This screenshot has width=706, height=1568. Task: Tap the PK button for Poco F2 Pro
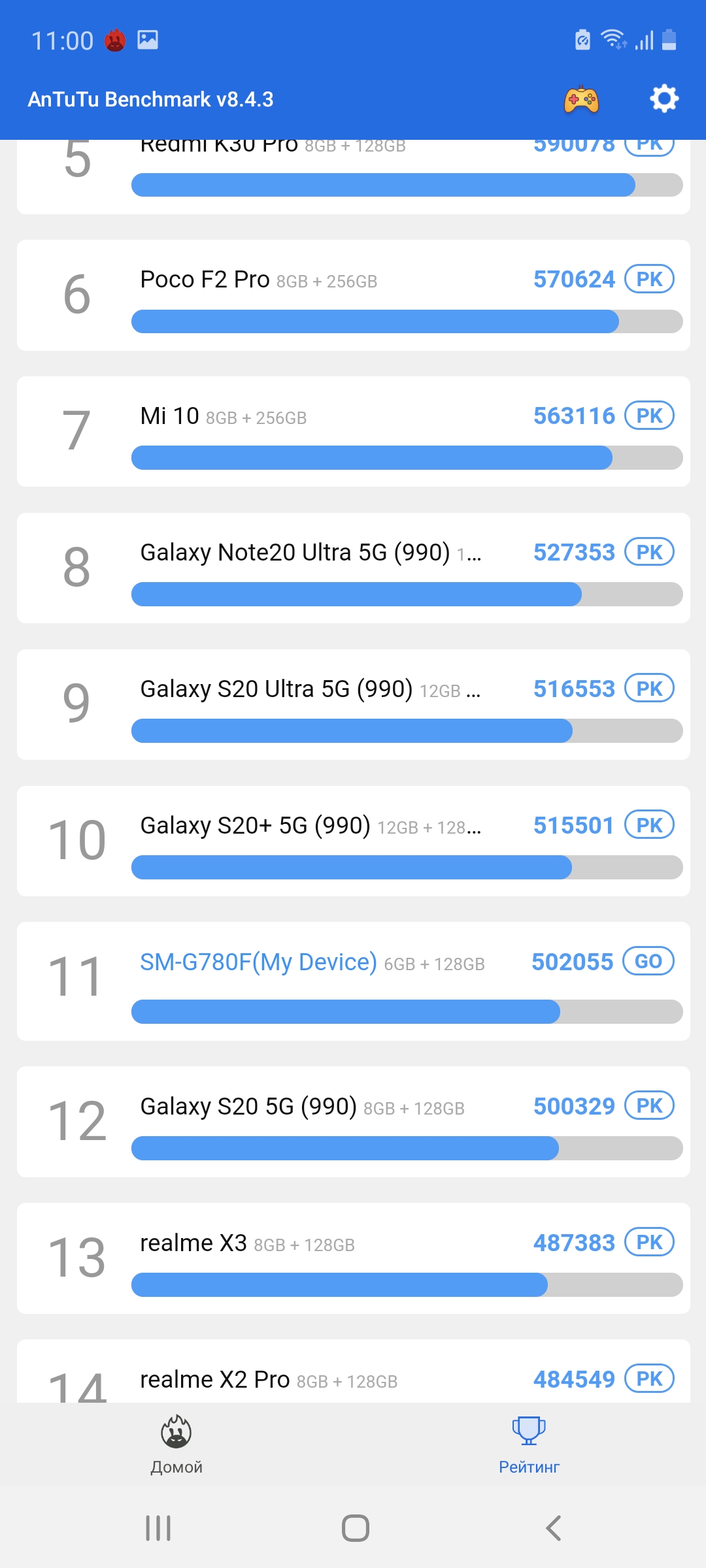pos(649,280)
